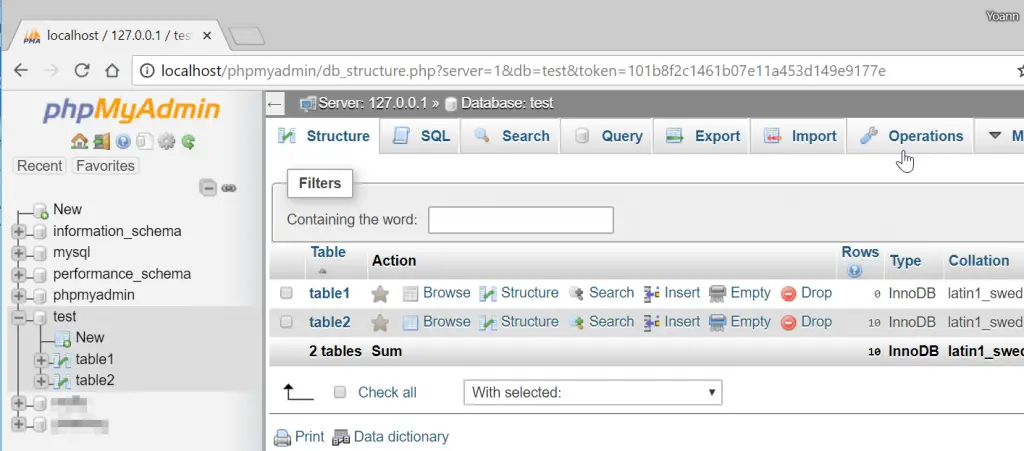The height and width of the screenshot is (451, 1024).
Task: Click the Favorites button
Action: 105,166
